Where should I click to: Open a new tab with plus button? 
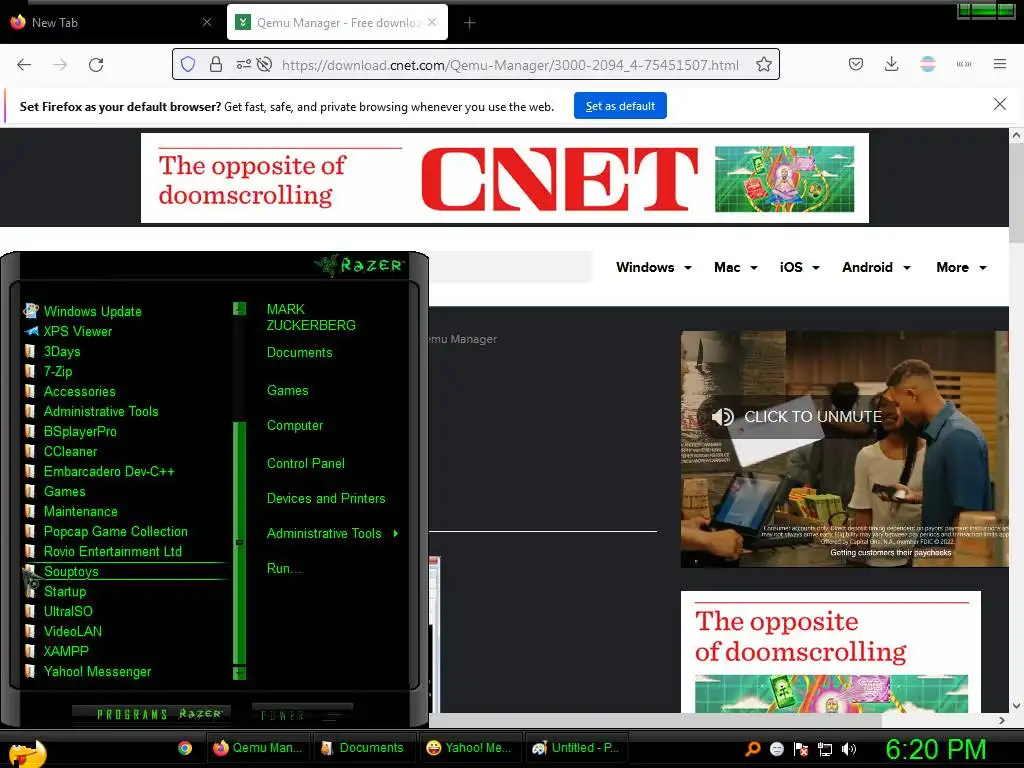470,23
